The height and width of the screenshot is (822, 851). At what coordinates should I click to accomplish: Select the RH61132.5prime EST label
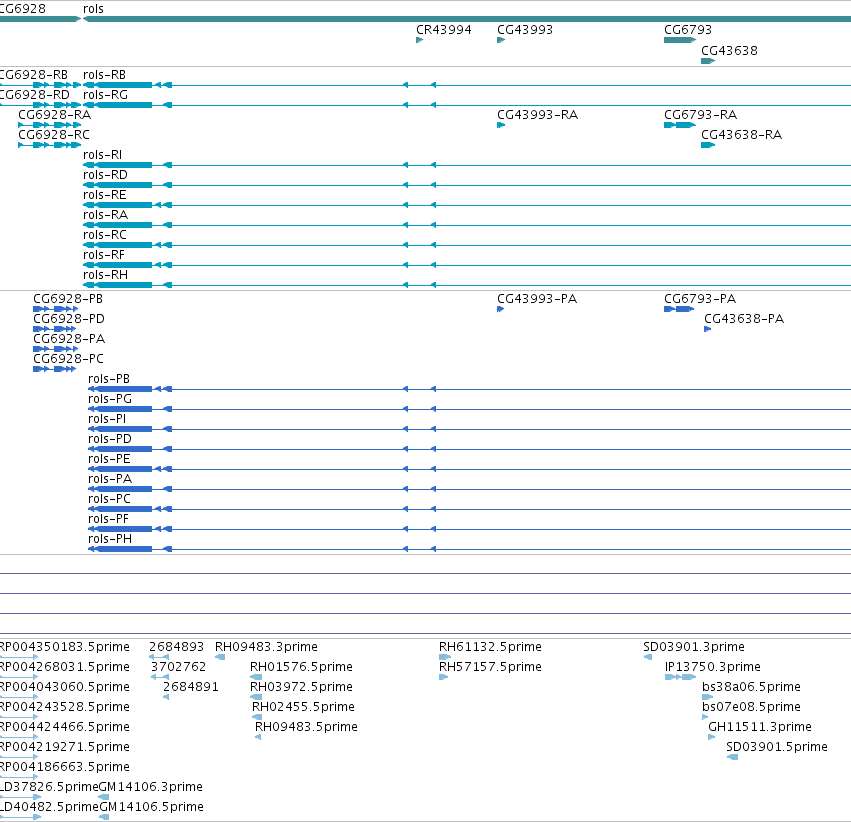click(490, 647)
